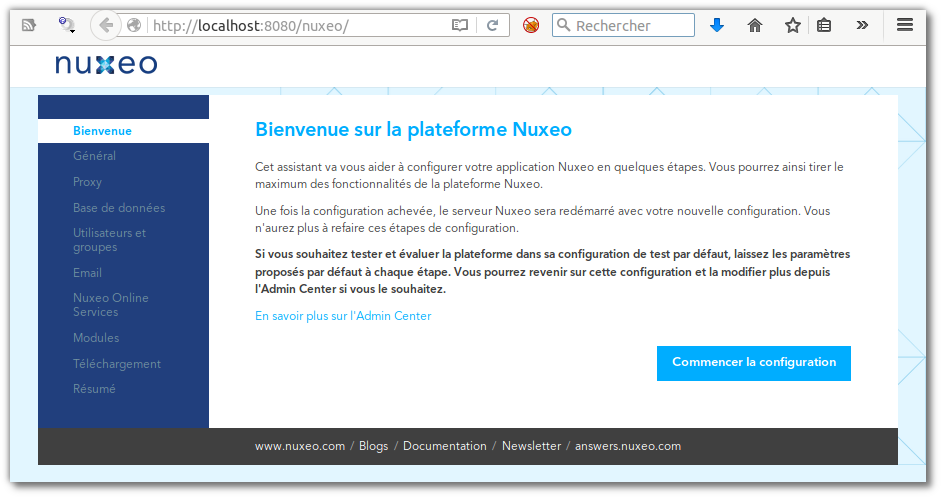The width and height of the screenshot is (942, 498).
Task: Click the heading Bienvenue sur la plateforme Nuxeo
Action: point(413,130)
